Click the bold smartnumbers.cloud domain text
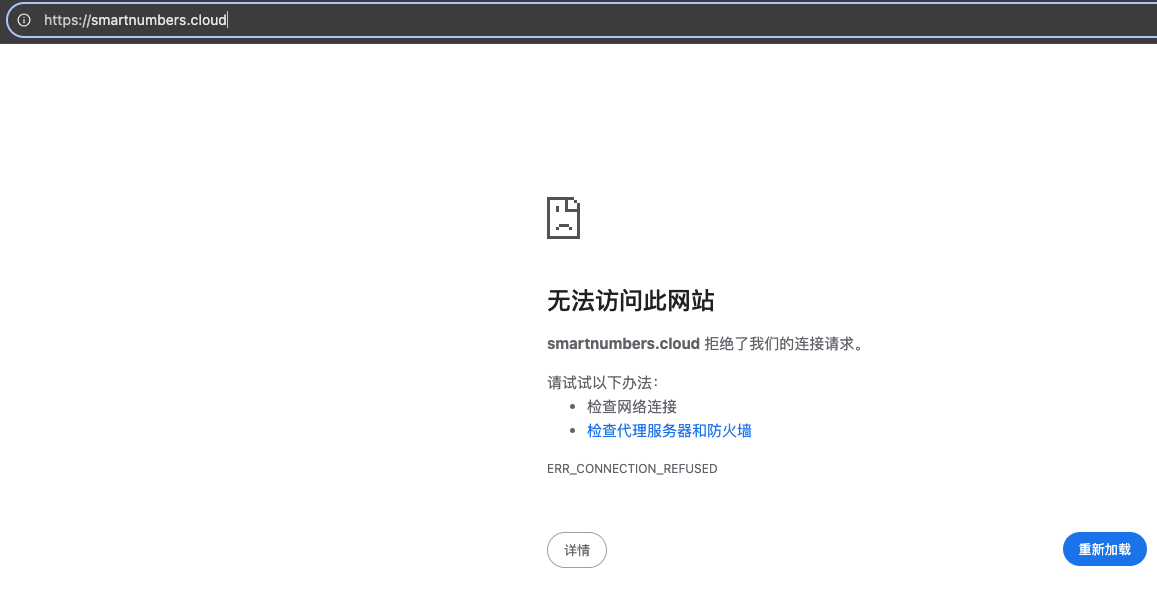1157x591 pixels. (x=623, y=344)
